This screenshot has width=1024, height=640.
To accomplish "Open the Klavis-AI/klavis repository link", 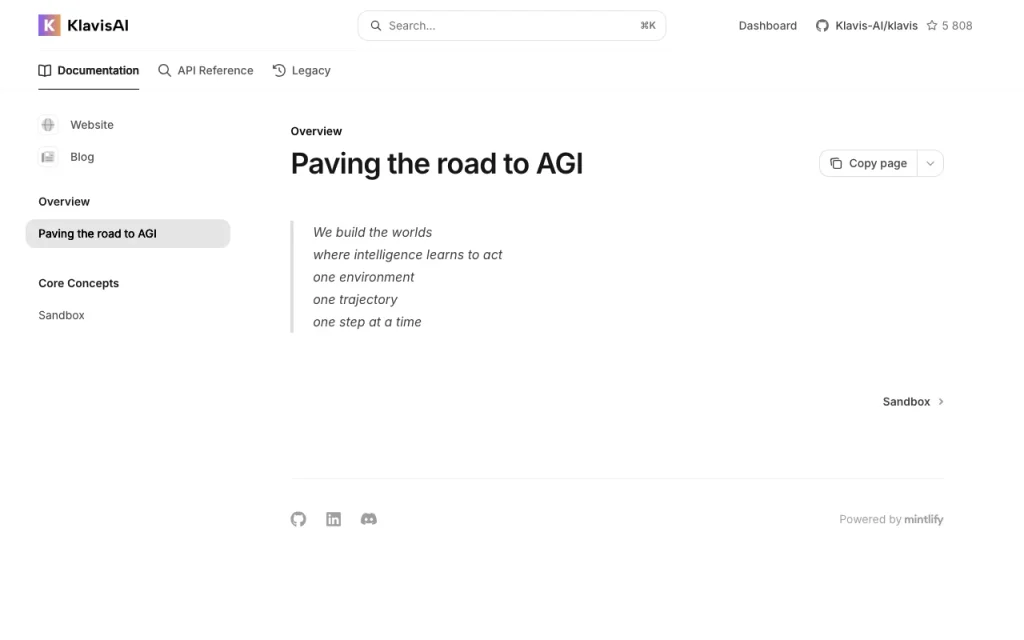I will tap(876, 25).
